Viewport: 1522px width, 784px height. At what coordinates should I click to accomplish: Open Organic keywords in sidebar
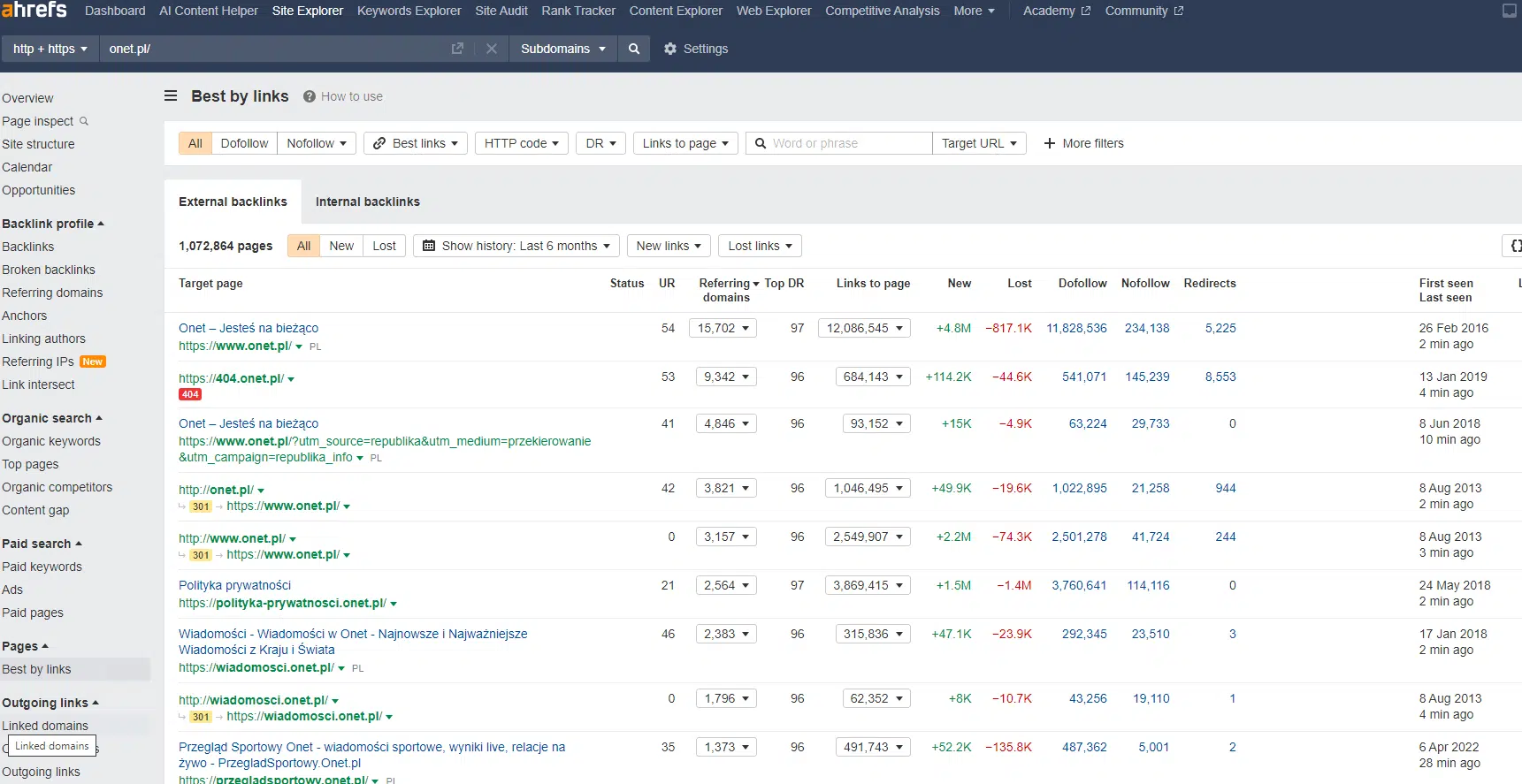(x=51, y=441)
